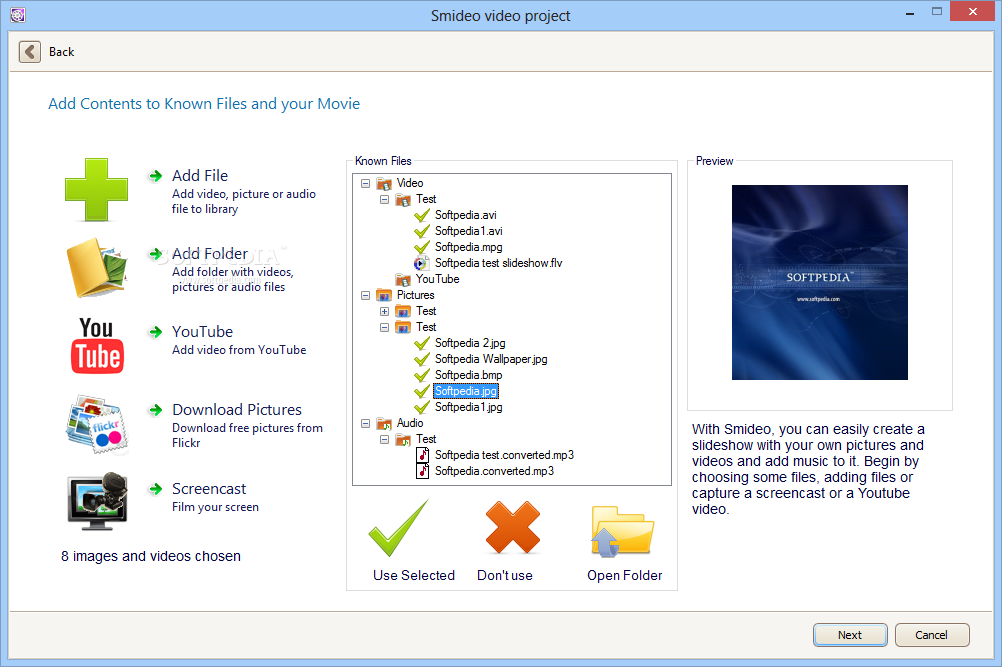Viewport: 1002px width, 667px height.
Task: Click the Open Folder icon
Action: coord(622,531)
